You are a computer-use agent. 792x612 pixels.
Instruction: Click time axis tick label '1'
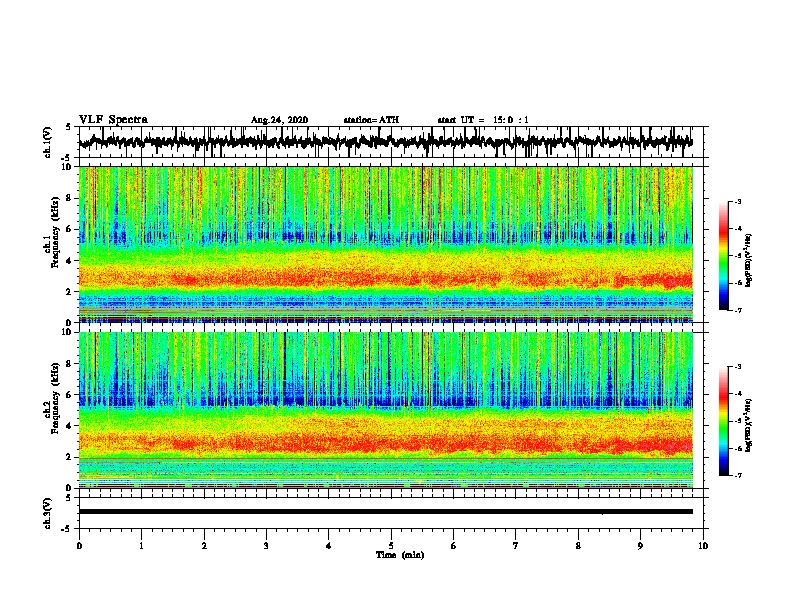pyautogui.click(x=141, y=546)
